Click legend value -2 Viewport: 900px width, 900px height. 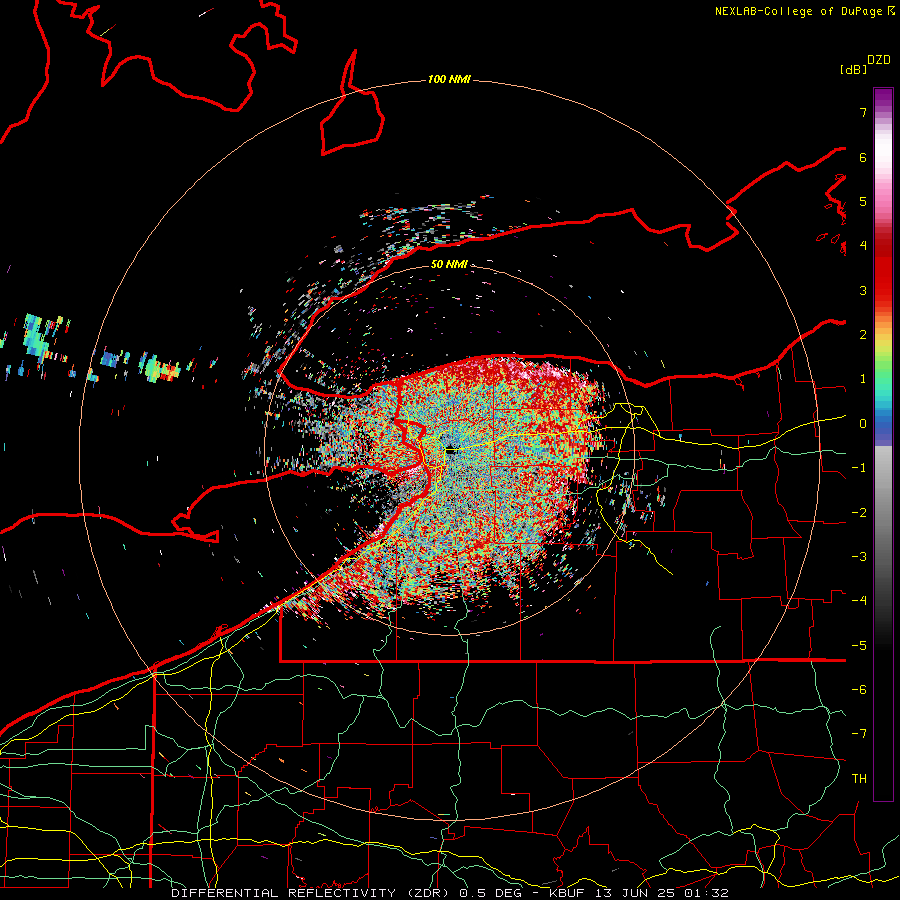859,513
